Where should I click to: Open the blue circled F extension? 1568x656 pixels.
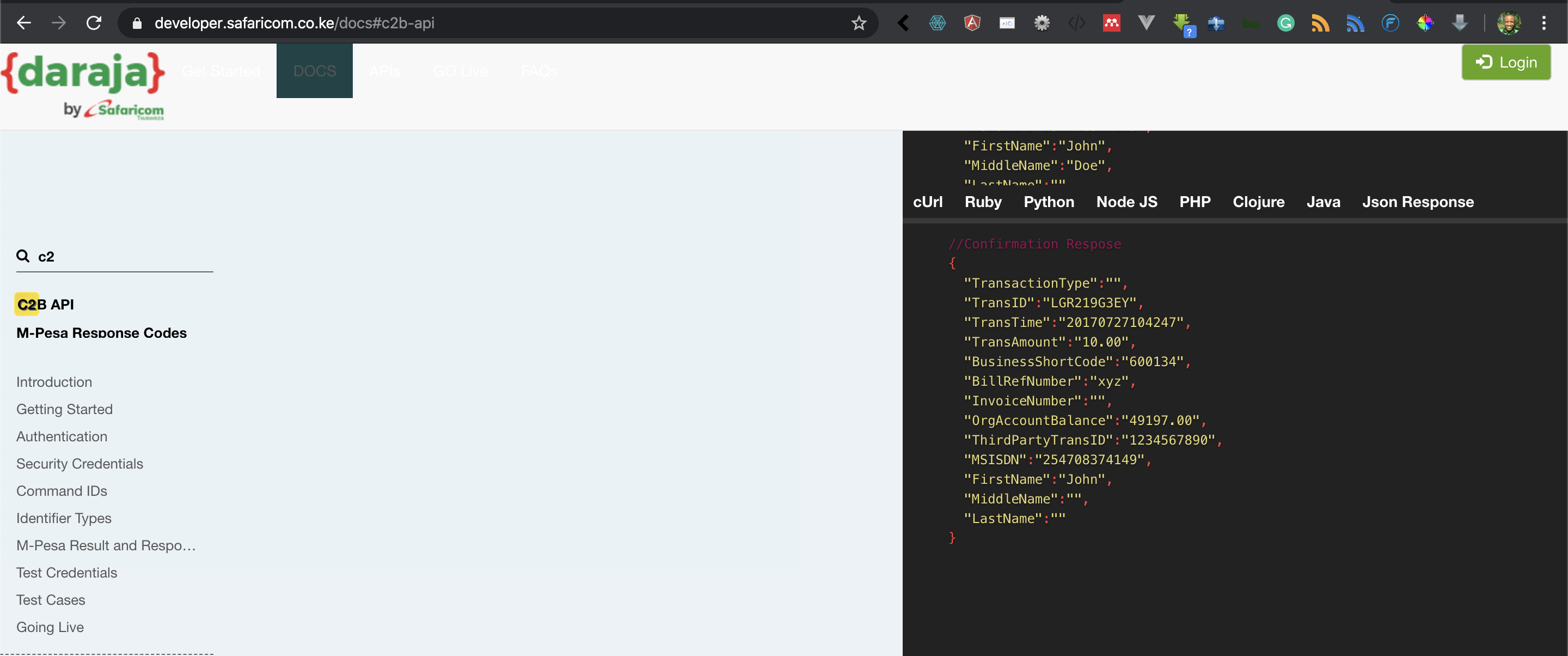click(x=1391, y=23)
